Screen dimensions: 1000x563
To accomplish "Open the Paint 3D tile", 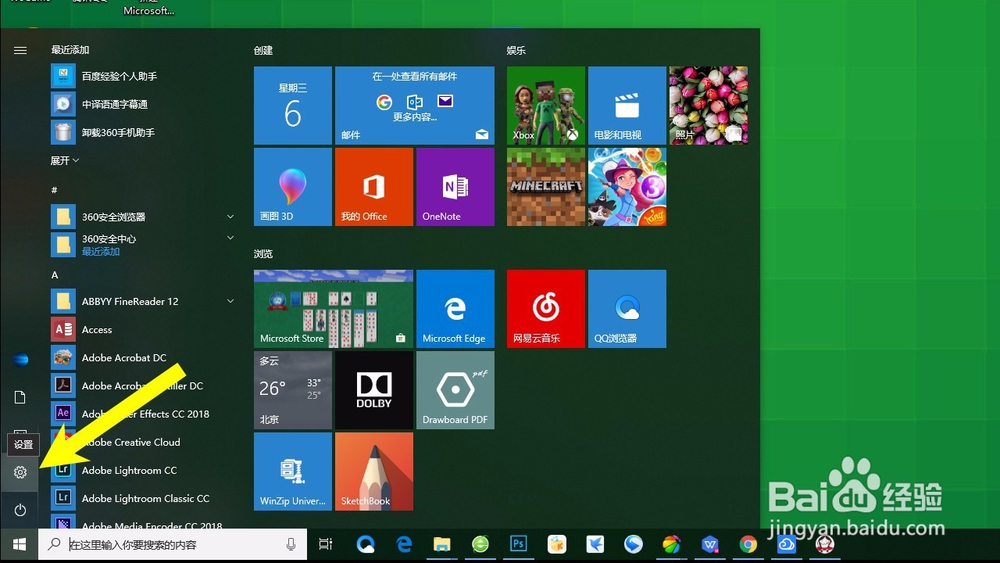I will (x=293, y=187).
